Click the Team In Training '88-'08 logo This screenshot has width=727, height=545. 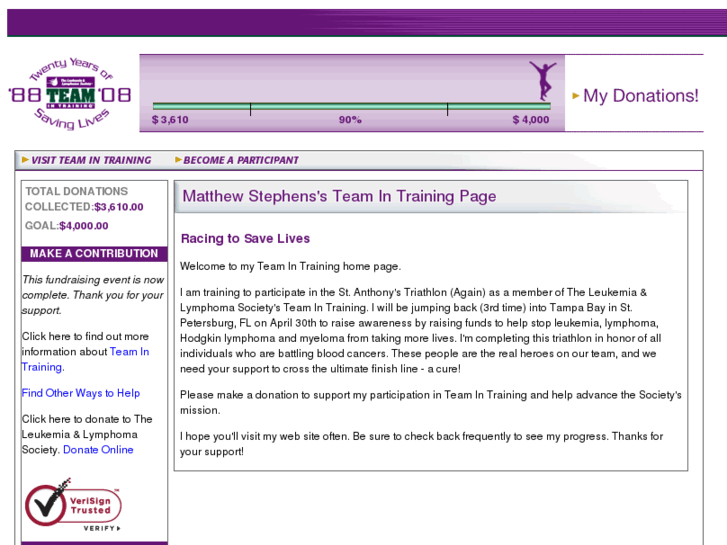point(70,93)
